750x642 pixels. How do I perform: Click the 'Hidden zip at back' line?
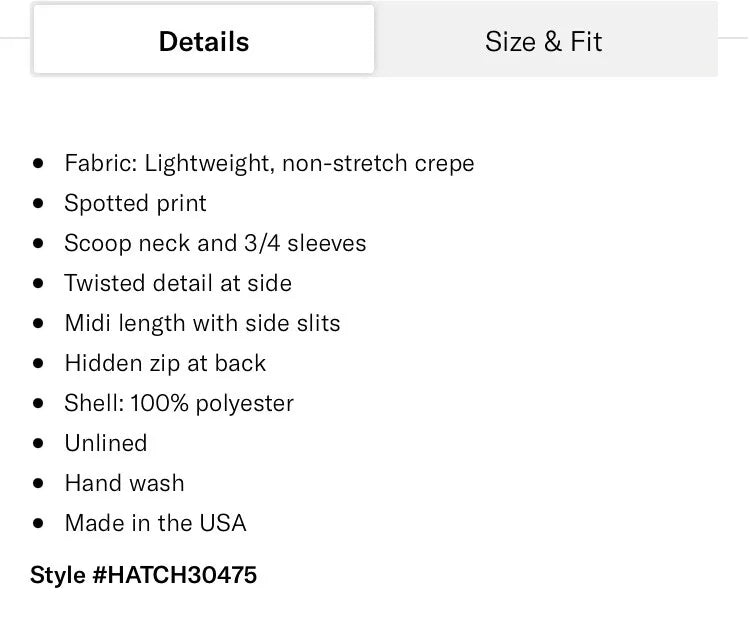tap(165, 363)
